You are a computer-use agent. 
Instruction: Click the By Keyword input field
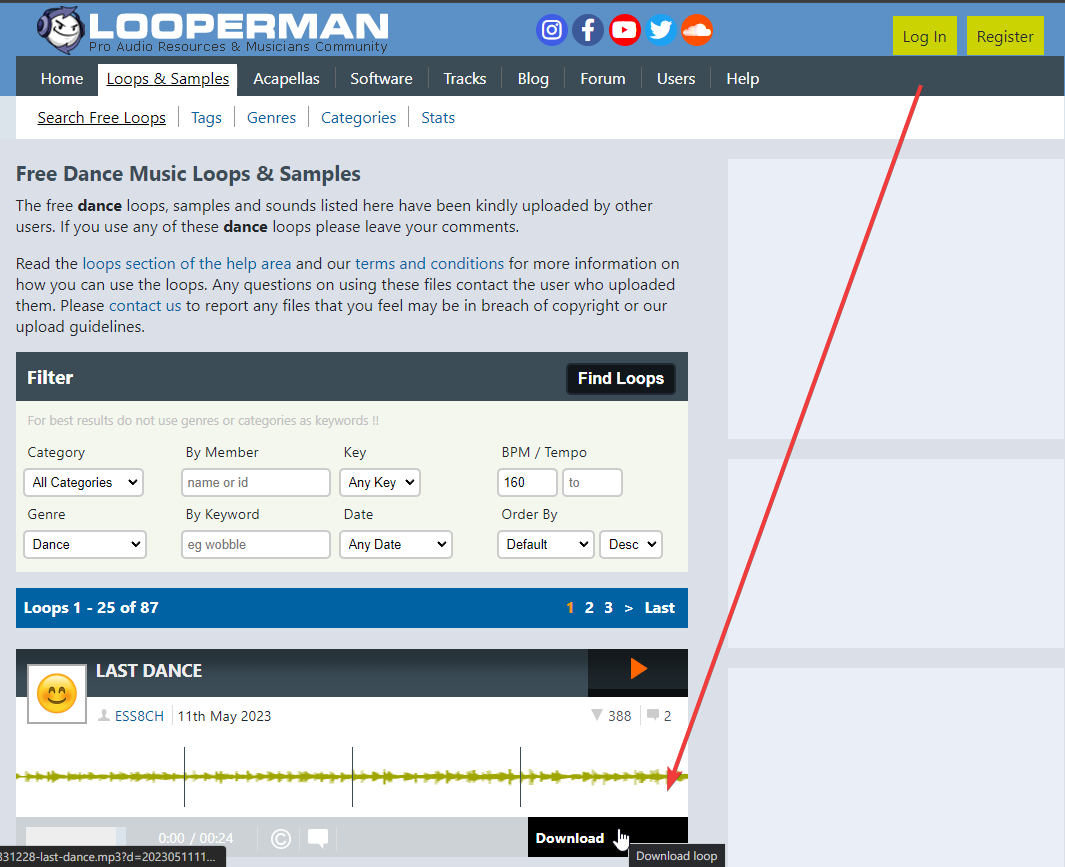coord(256,544)
